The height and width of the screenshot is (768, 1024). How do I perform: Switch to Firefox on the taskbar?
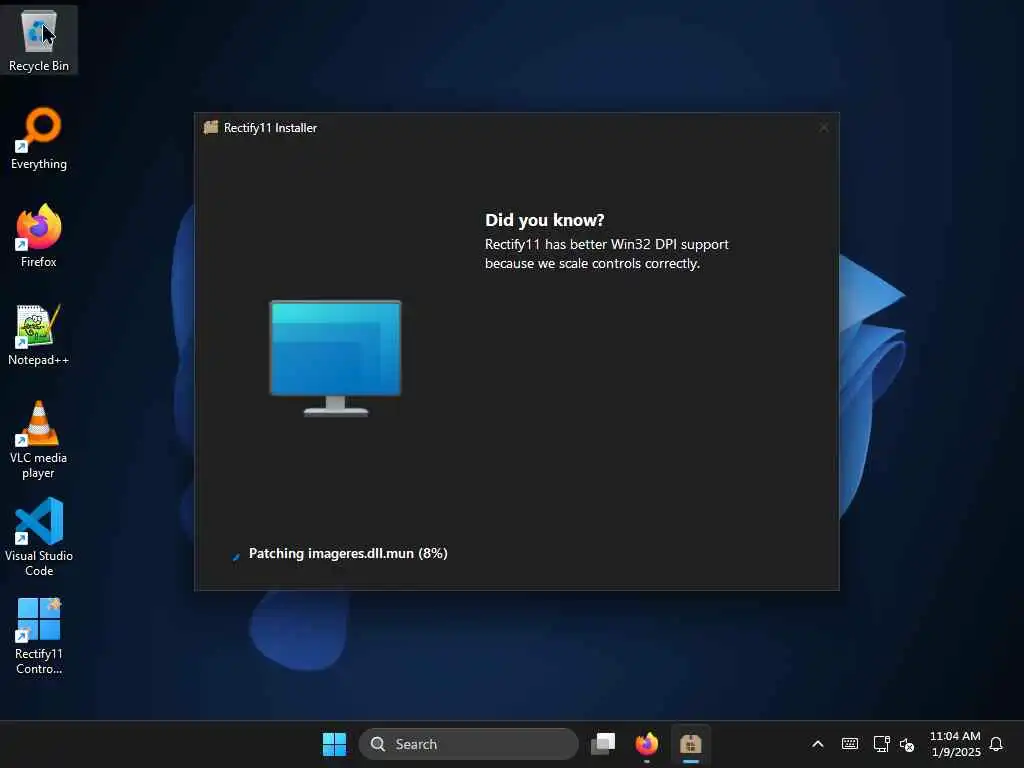tap(647, 744)
